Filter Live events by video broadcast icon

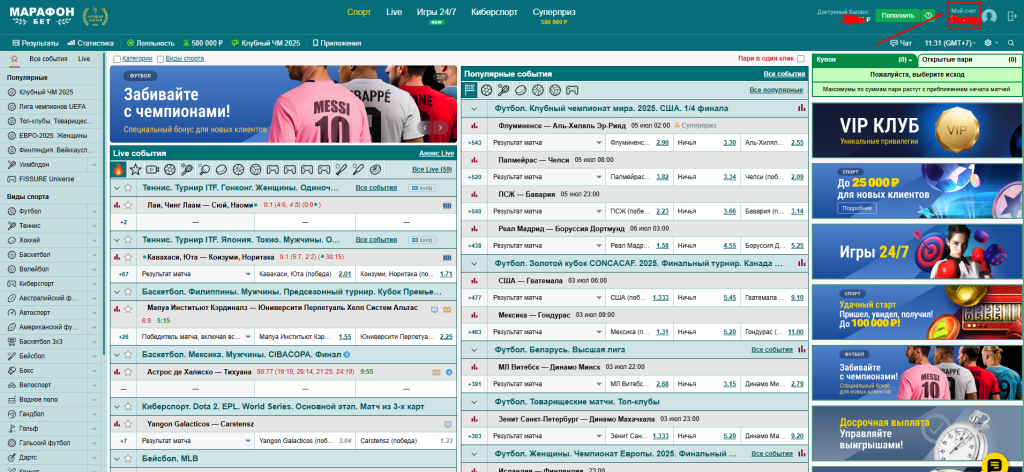(153, 170)
